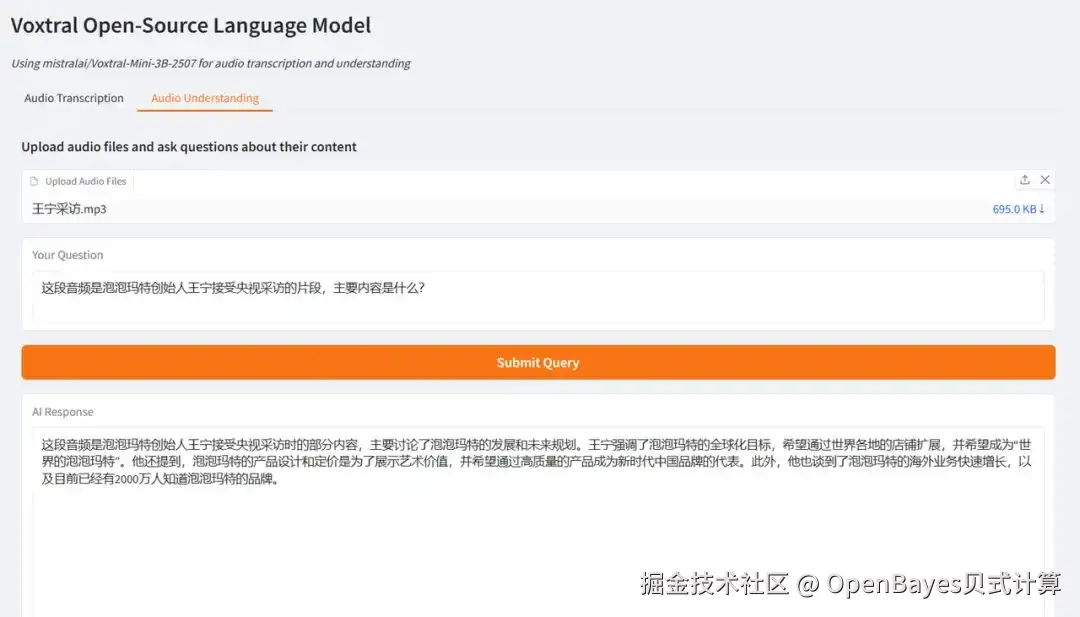The width and height of the screenshot is (1080, 617).
Task: Click 'Upload audio files and ask questions' text
Action: click(x=189, y=147)
